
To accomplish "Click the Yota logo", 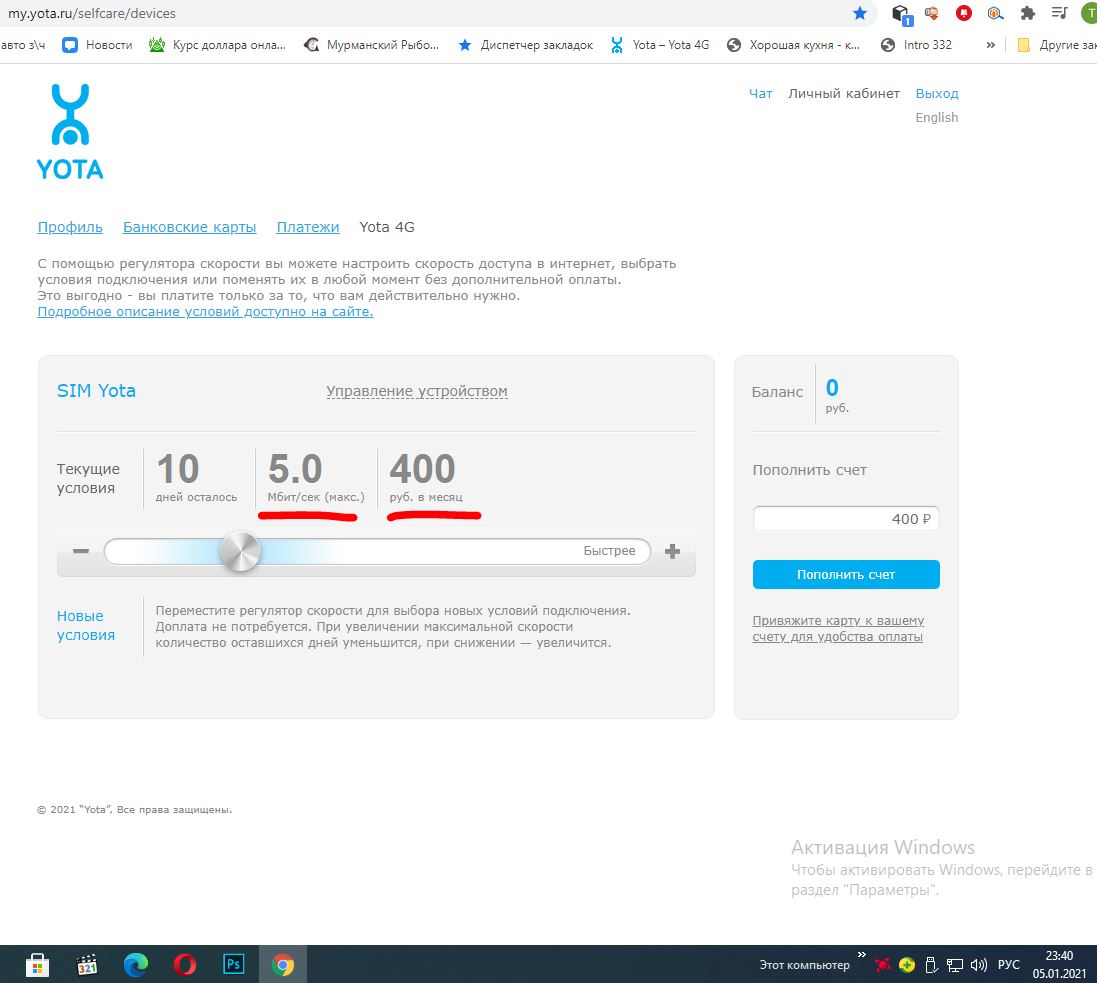I will 70,132.
